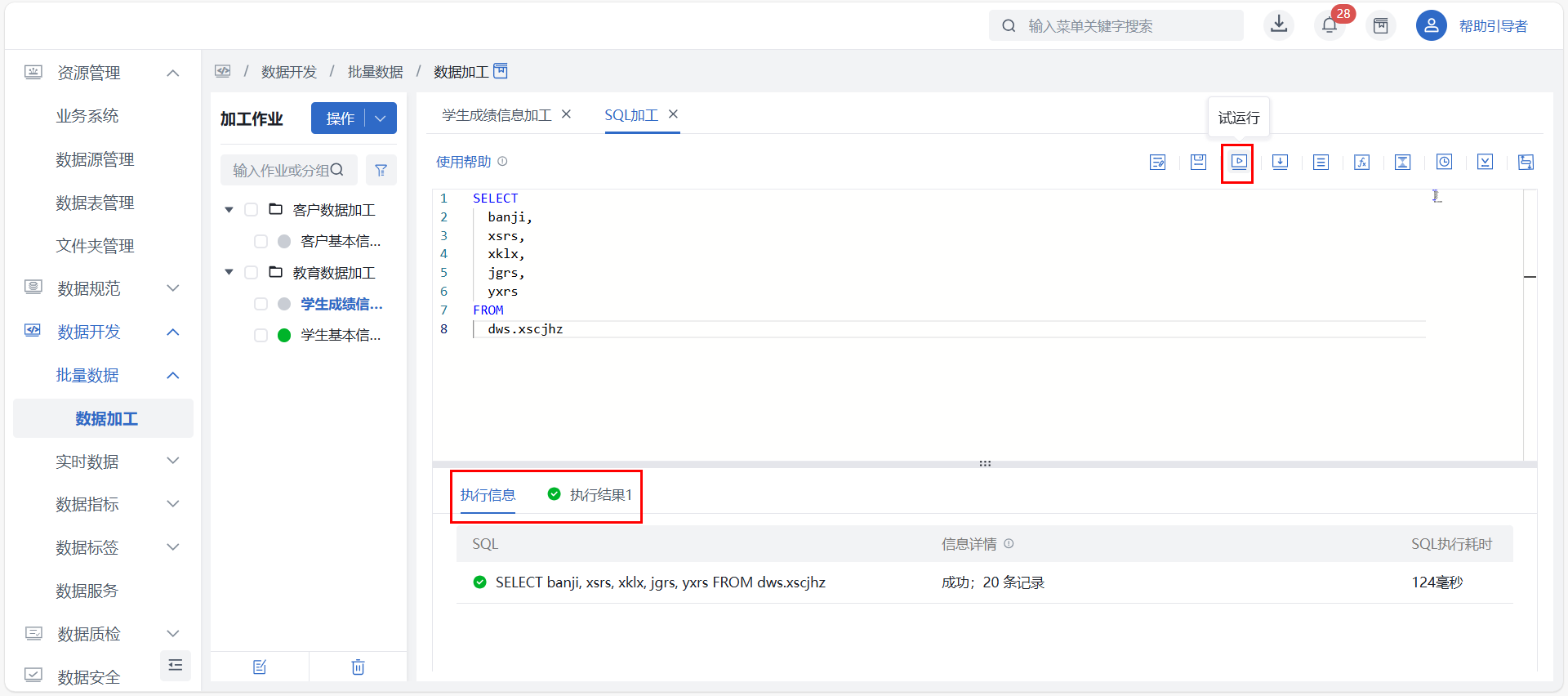The image size is (1568, 696).
Task: Click the info icon beside 信息详情
Action: [x=1009, y=543]
